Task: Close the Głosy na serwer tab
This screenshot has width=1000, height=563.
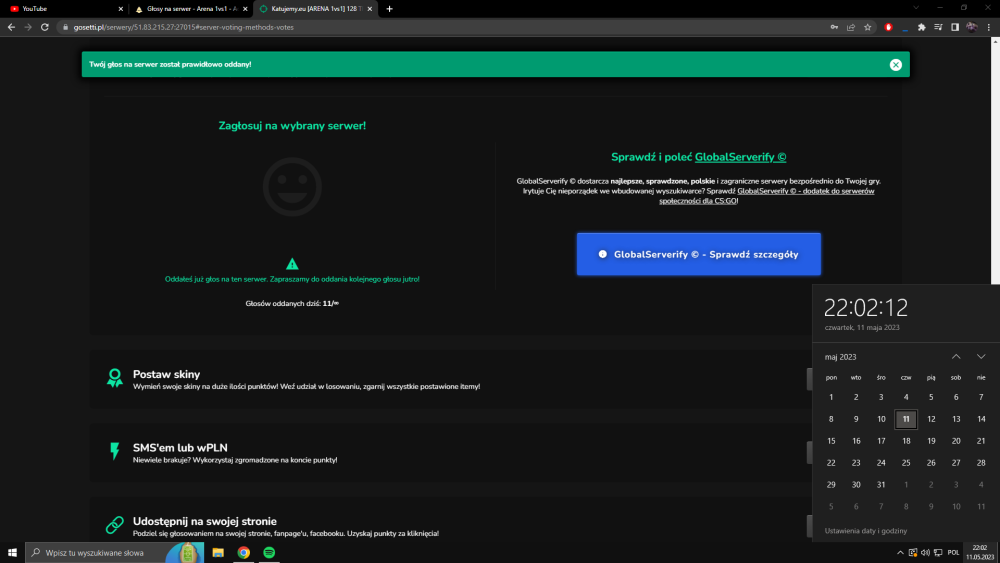Action: (245, 9)
